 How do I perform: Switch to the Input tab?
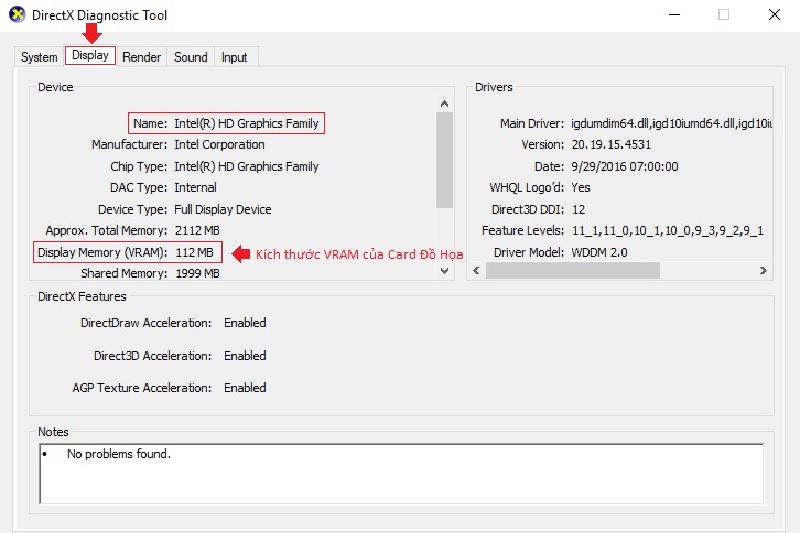[x=234, y=57]
